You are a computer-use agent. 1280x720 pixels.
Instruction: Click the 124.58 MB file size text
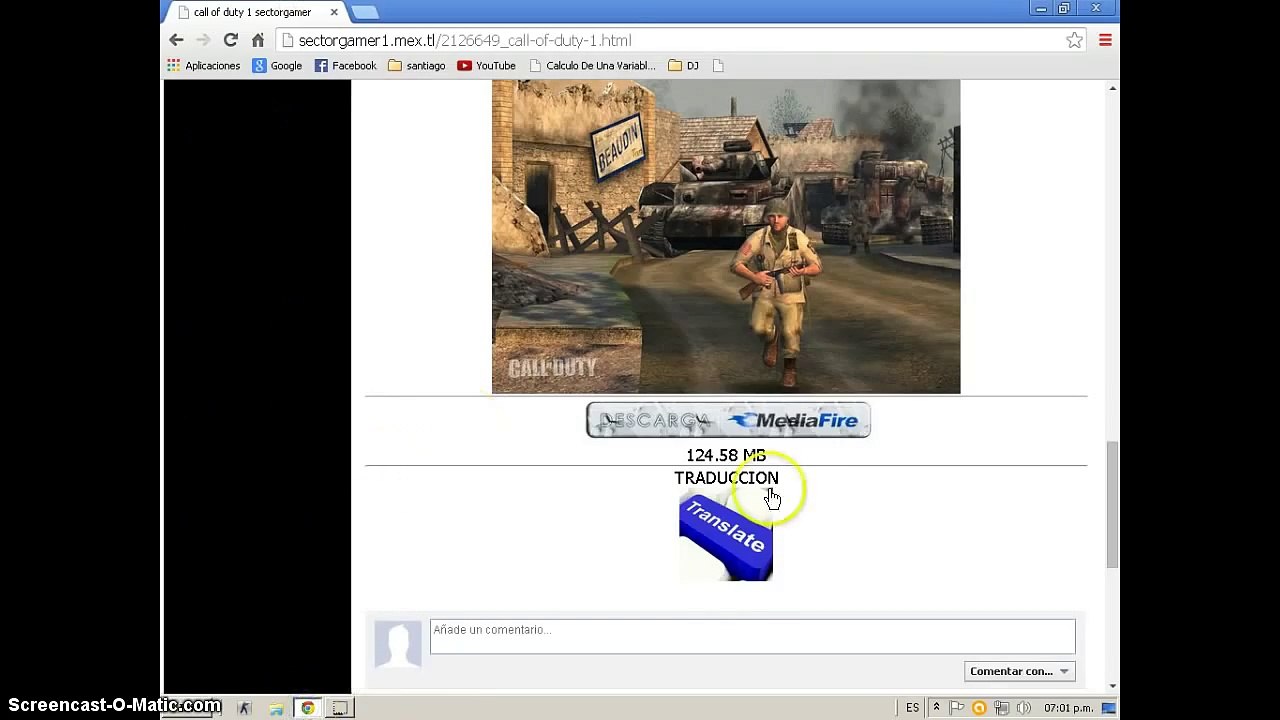tap(726, 455)
